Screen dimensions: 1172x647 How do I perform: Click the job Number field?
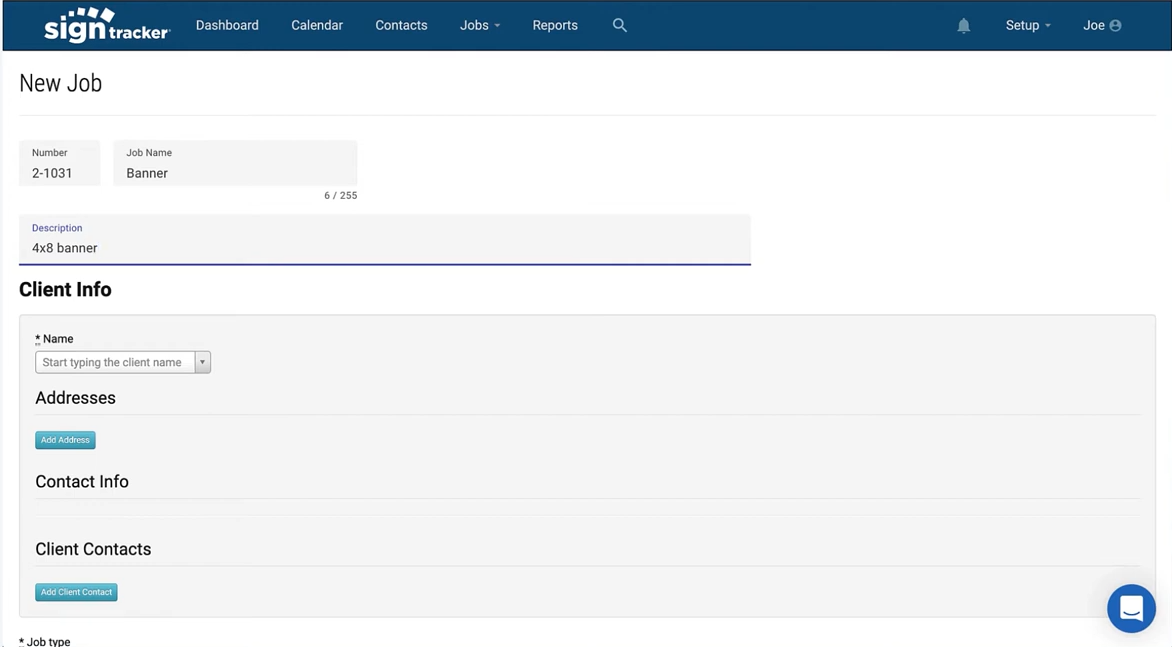point(60,163)
